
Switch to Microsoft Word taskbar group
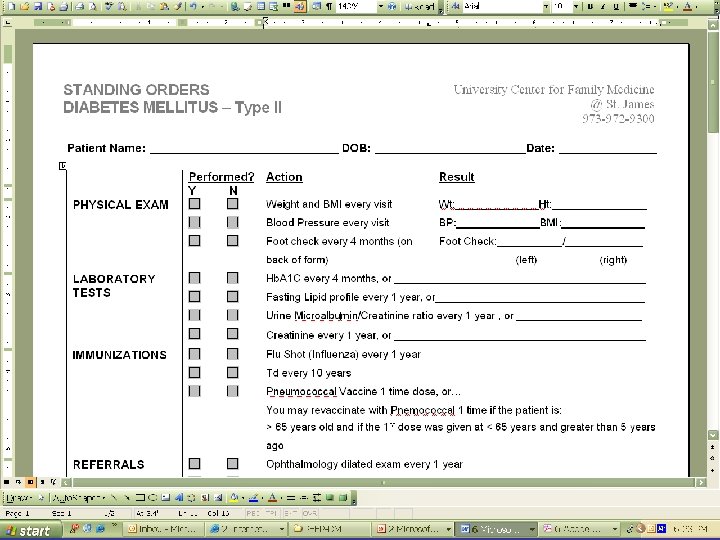point(495,529)
